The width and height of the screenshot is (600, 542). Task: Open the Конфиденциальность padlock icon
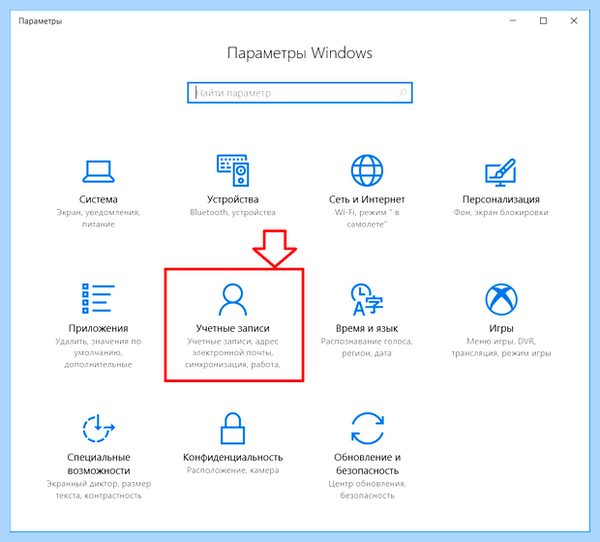[x=233, y=428]
